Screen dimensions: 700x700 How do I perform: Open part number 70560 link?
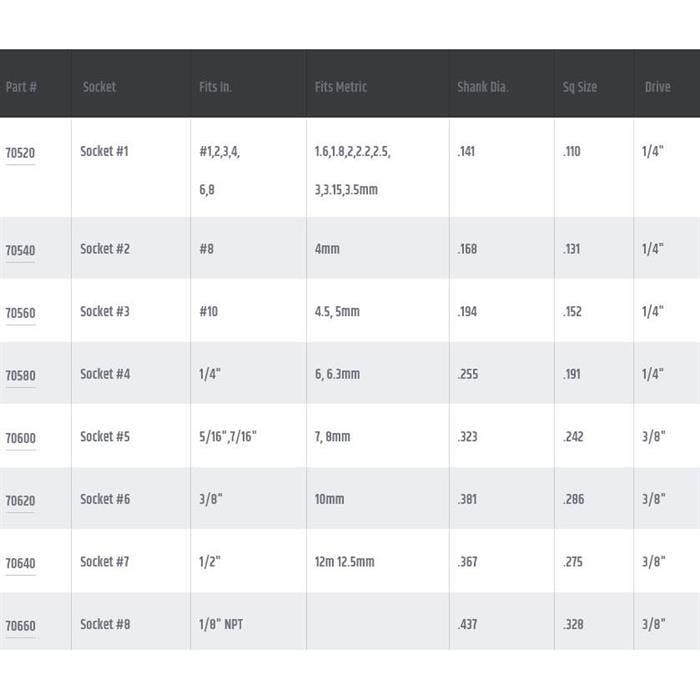click(20, 313)
